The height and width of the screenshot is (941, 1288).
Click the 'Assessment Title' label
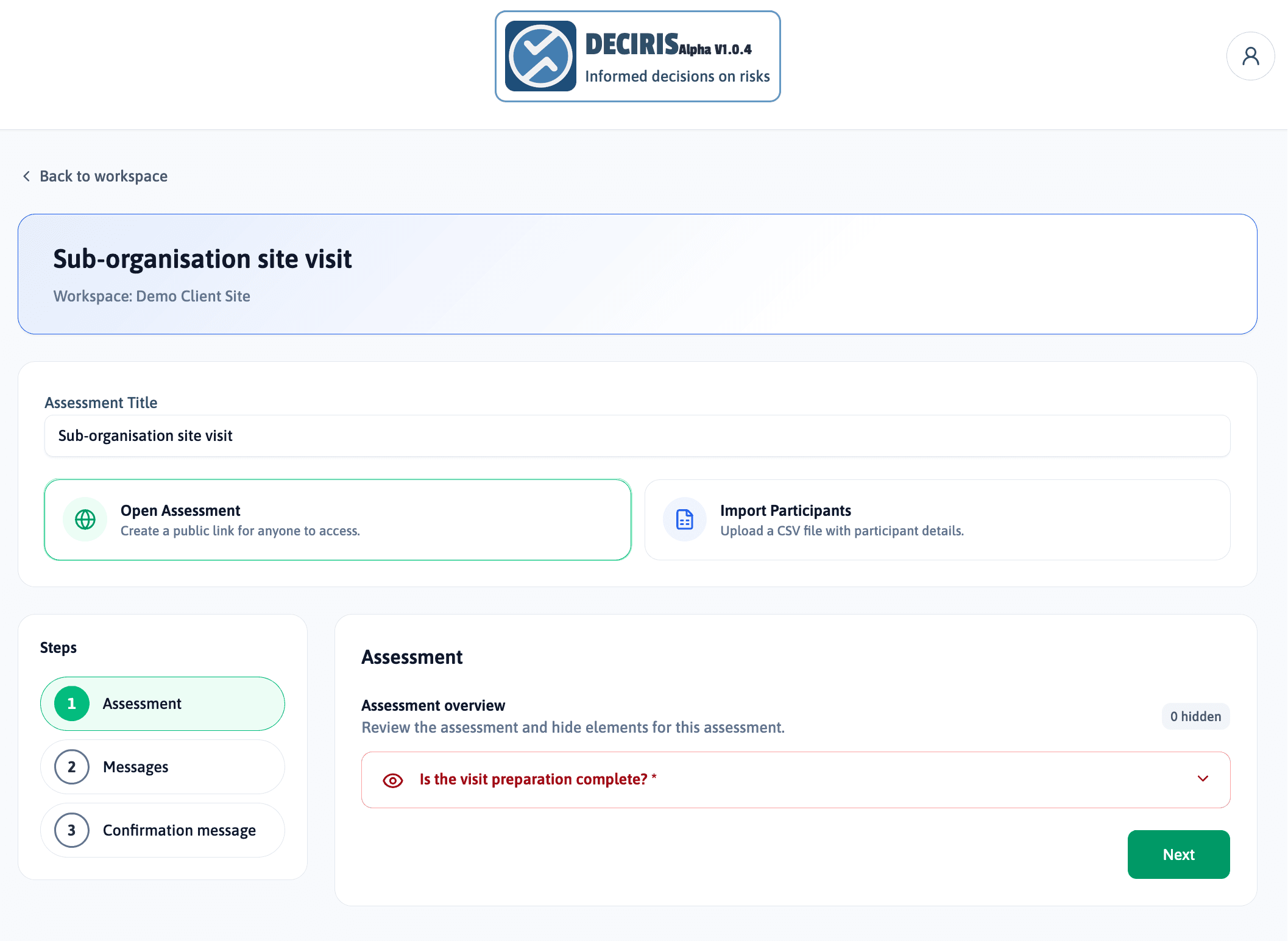point(101,403)
